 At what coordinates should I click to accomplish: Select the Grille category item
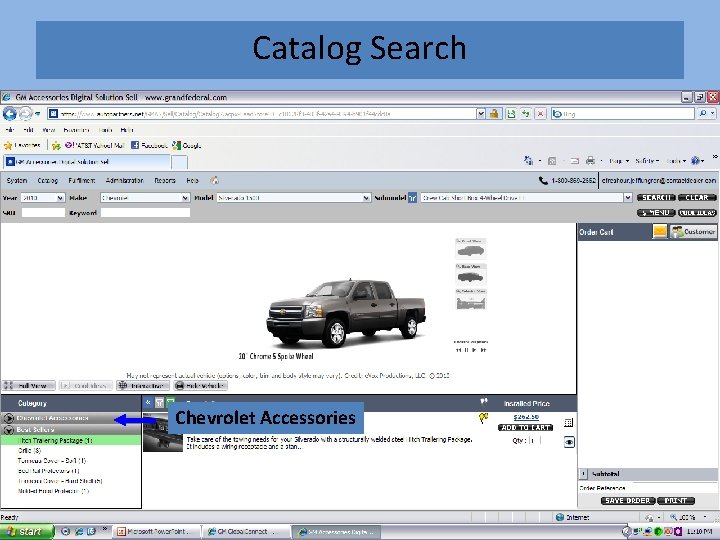[29, 450]
